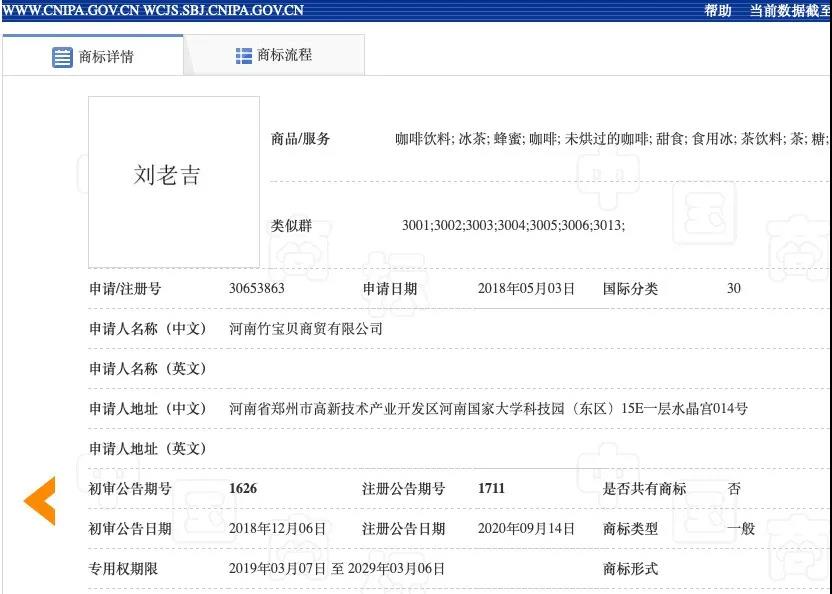Click the WCJS.SBJ.CNIPA.GOV.CN header text
This screenshot has height=594, width=832.
(x=223, y=11)
